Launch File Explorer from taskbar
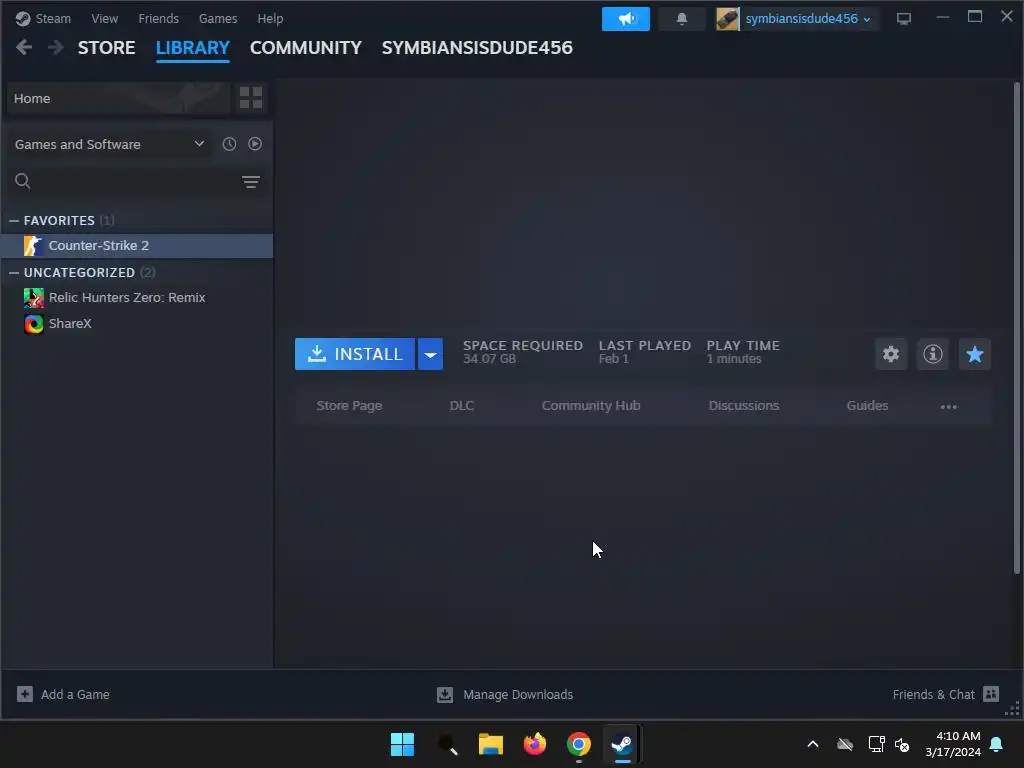1024x768 pixels. coord(490,744)
